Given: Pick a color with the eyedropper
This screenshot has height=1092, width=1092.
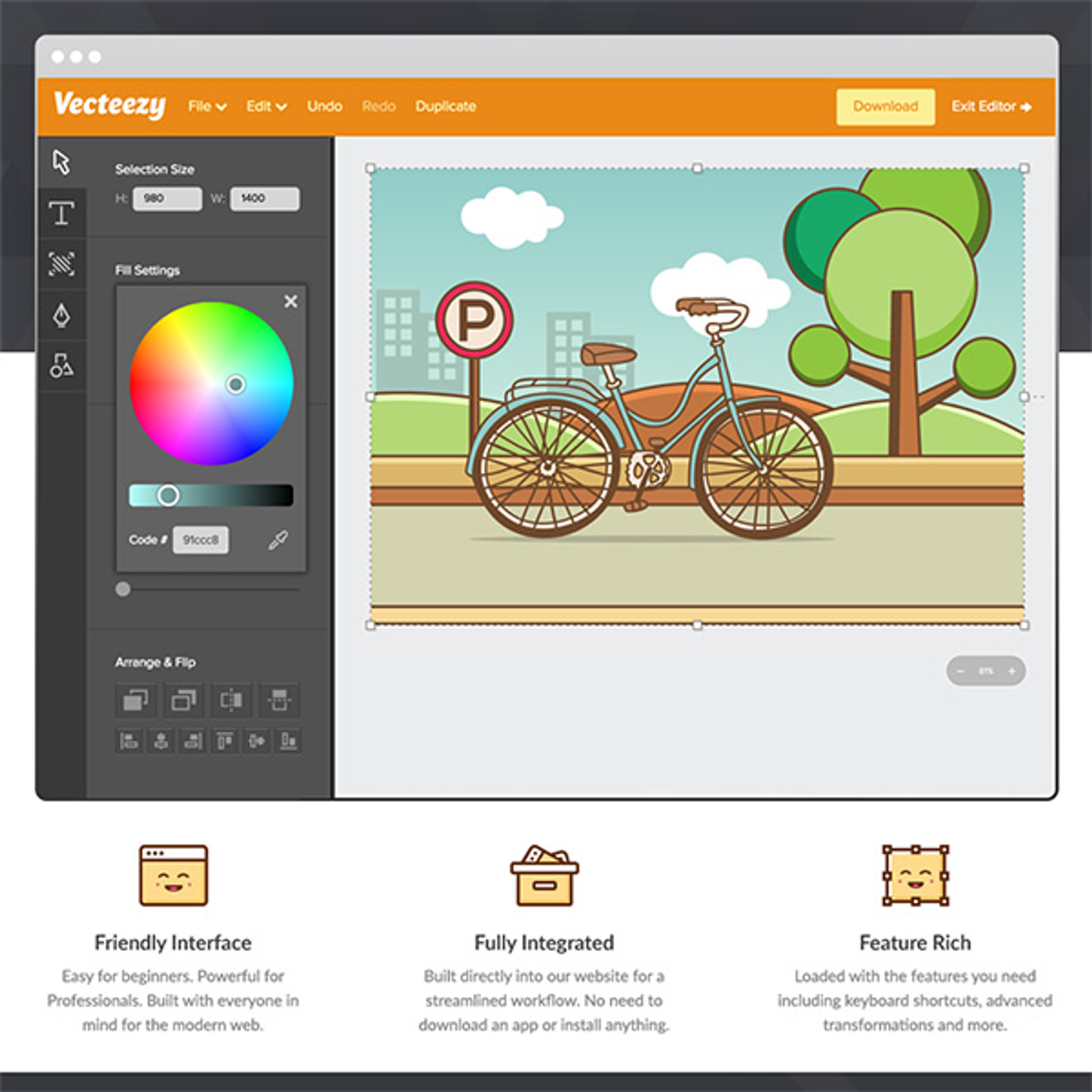Looking at the screenshot, I should 278,541.
